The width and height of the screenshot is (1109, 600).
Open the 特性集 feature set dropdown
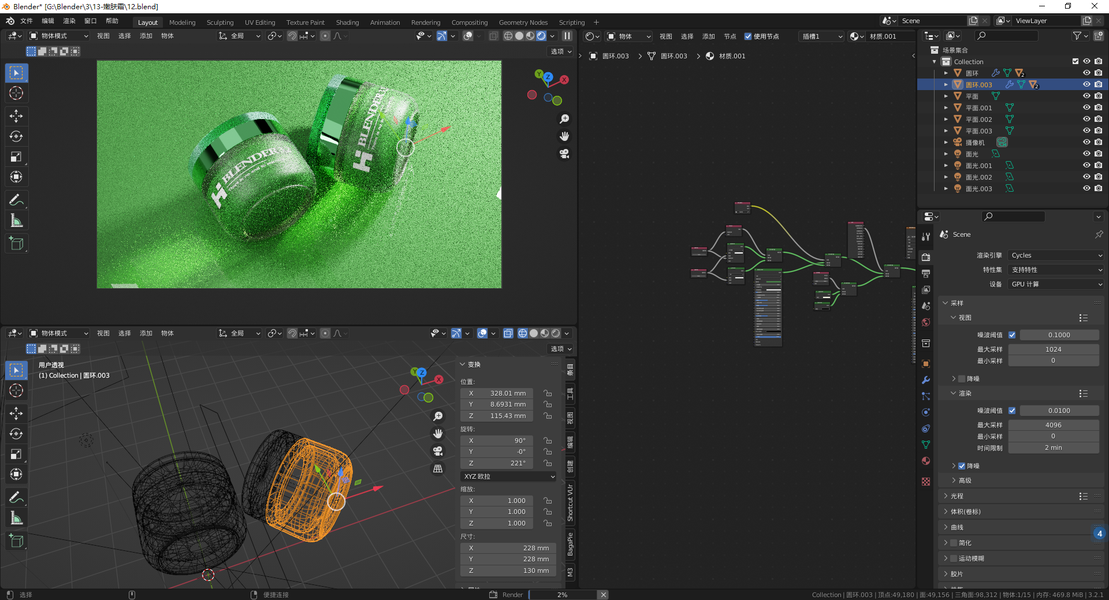pos(1056,270)
